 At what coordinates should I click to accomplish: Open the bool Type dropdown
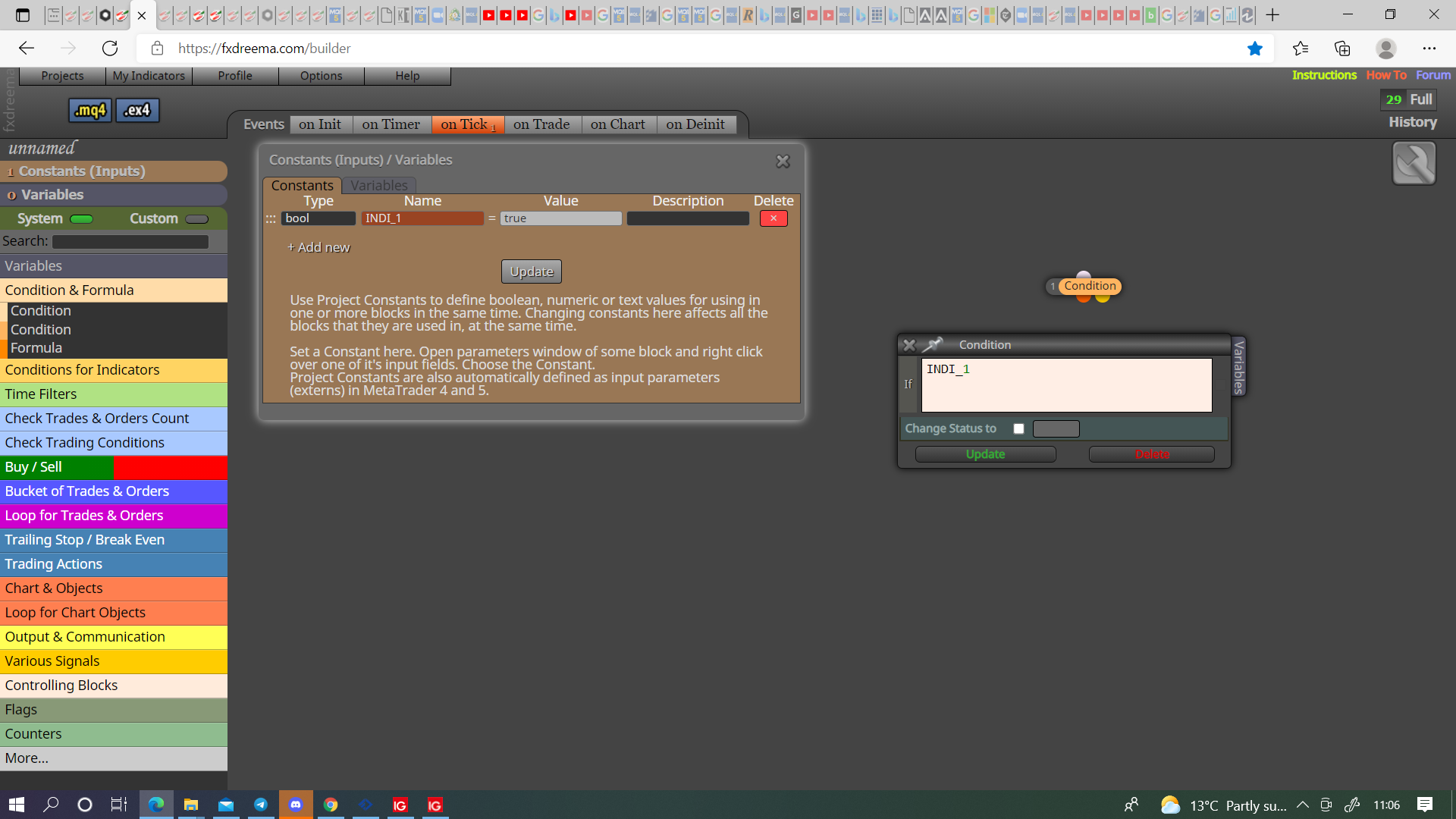pos(318,218)
